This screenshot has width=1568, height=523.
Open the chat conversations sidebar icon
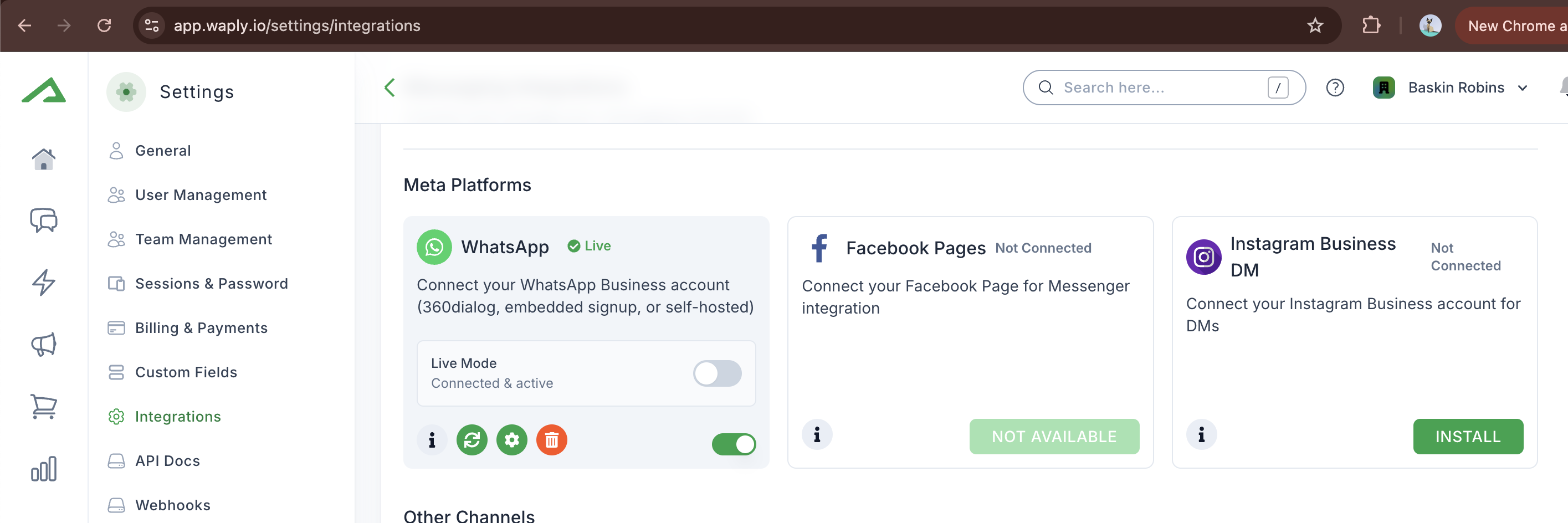coord(44,221)
